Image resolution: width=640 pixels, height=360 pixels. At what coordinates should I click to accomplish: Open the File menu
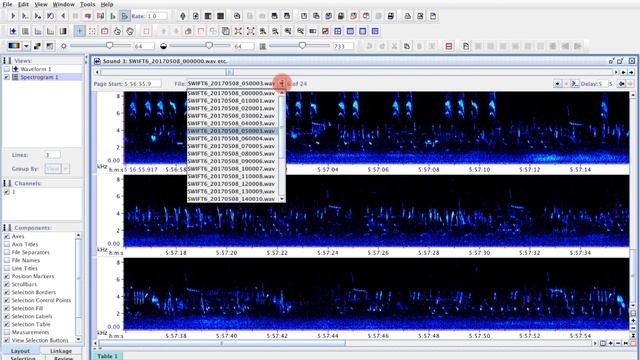(x=7, y=4)
